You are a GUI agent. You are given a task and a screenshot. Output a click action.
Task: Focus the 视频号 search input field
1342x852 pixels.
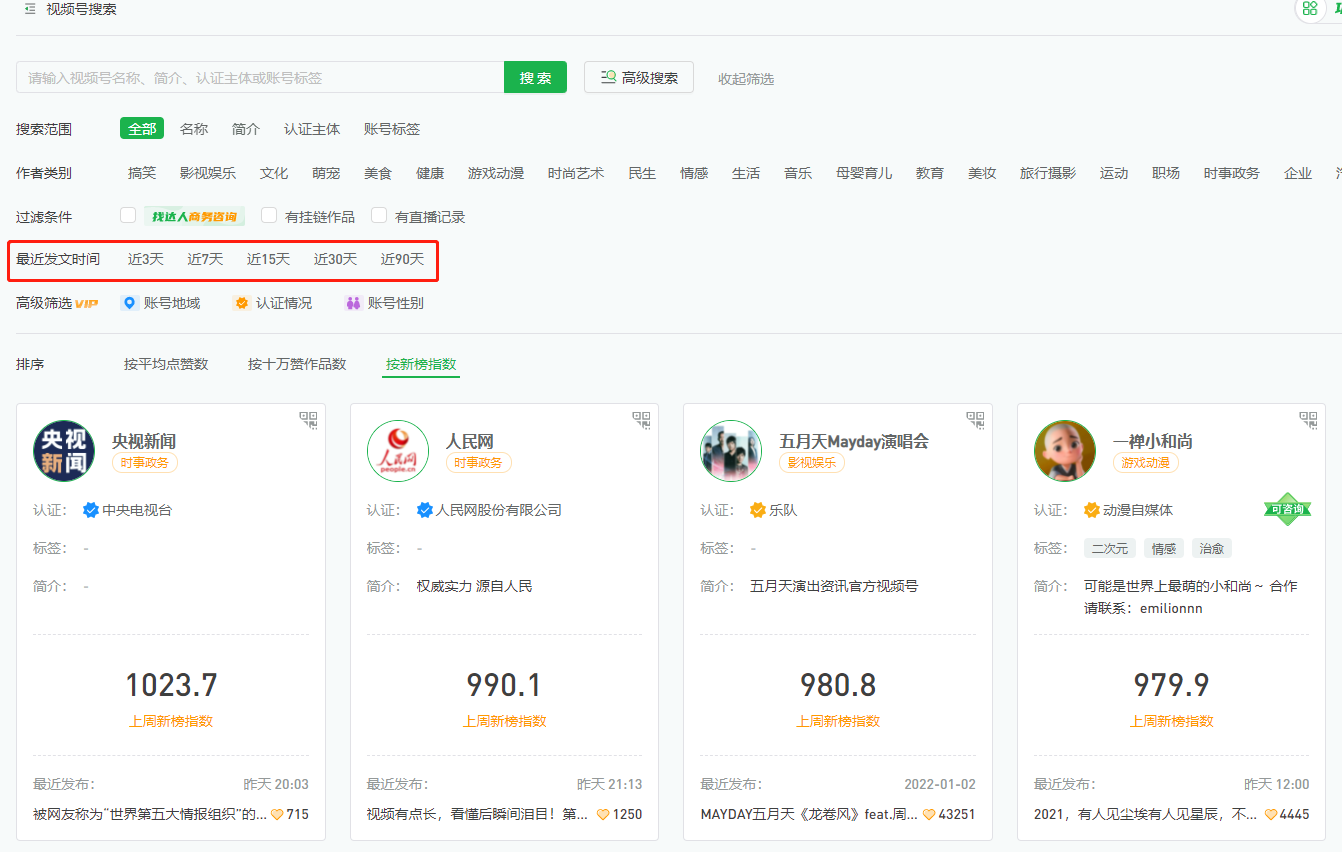click(260, 77)
